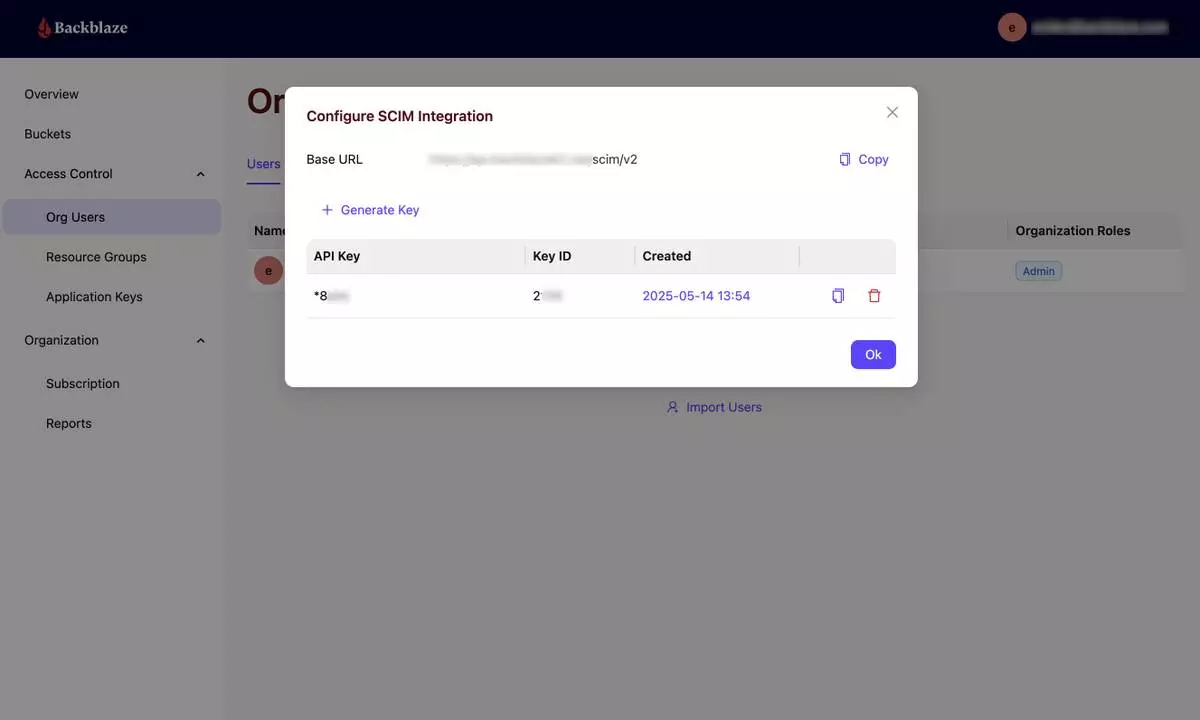The height and width of the screenshot is (720, 1200).
Task: Switch to the Users tab
Action: 264,164
